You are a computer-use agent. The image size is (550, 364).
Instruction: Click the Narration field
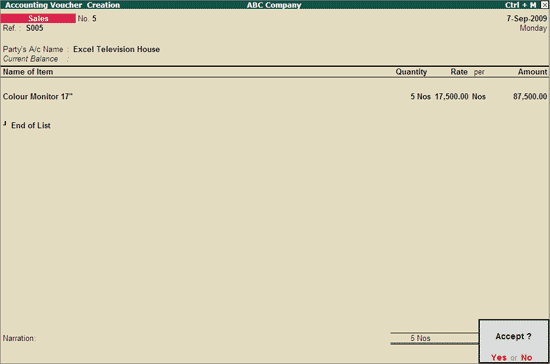pos(19,338)
